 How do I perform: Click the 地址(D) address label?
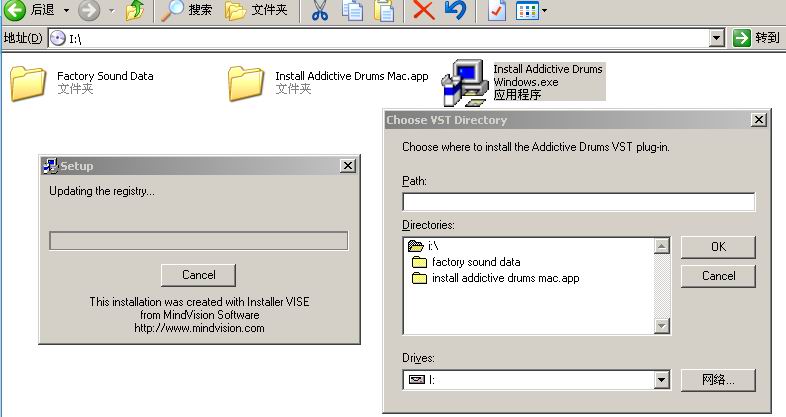[x=23, y=38]
